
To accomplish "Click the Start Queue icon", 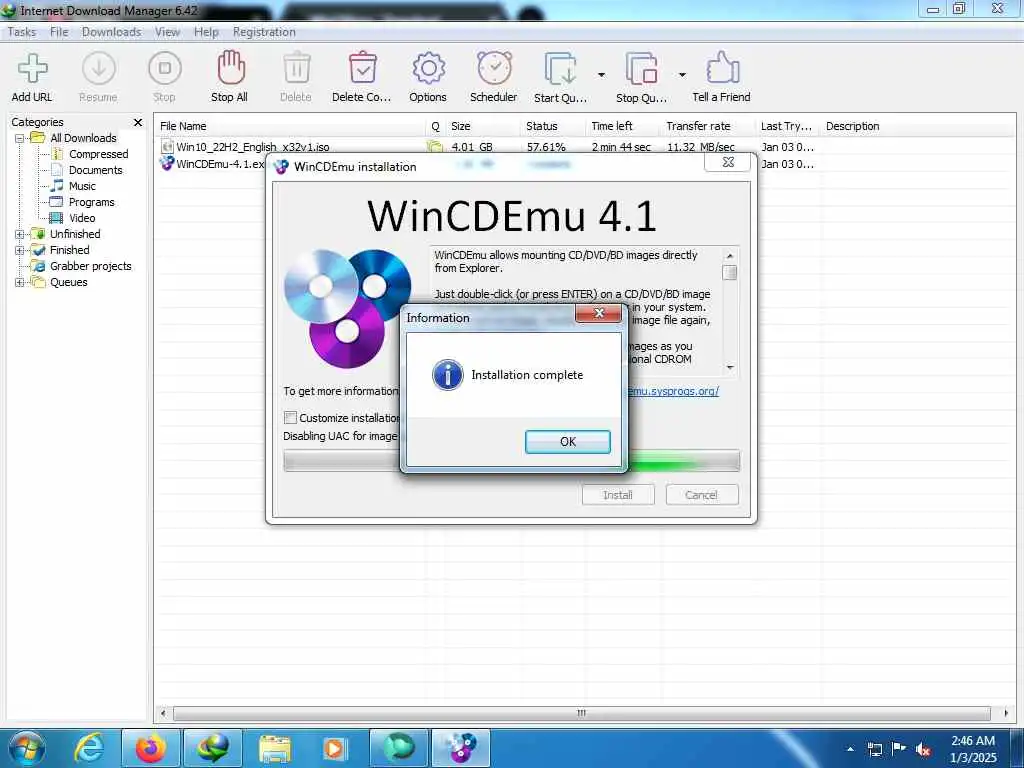I will tap(561, 69).
